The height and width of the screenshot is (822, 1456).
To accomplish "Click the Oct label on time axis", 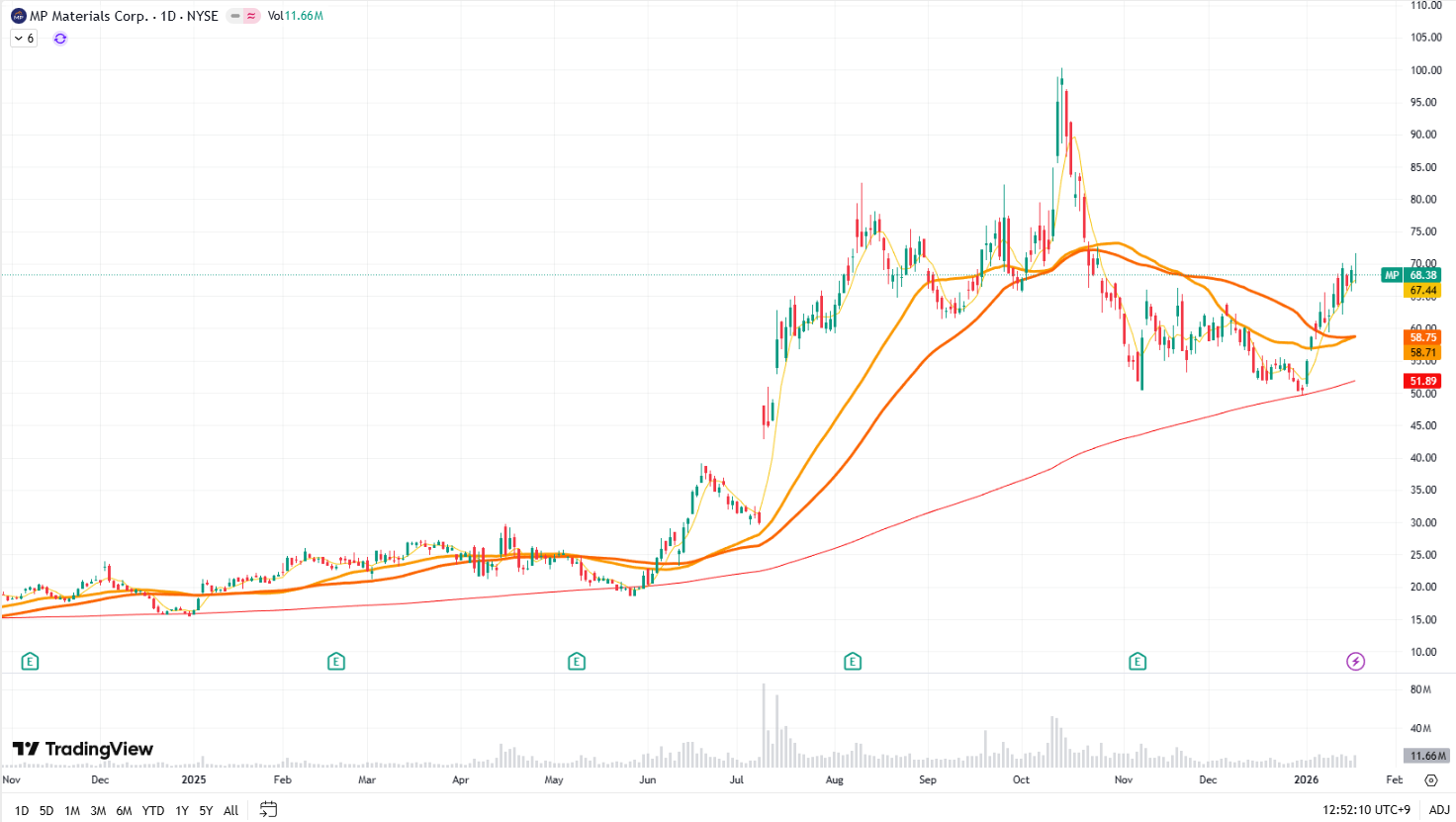I will [x=1021, y=779].
